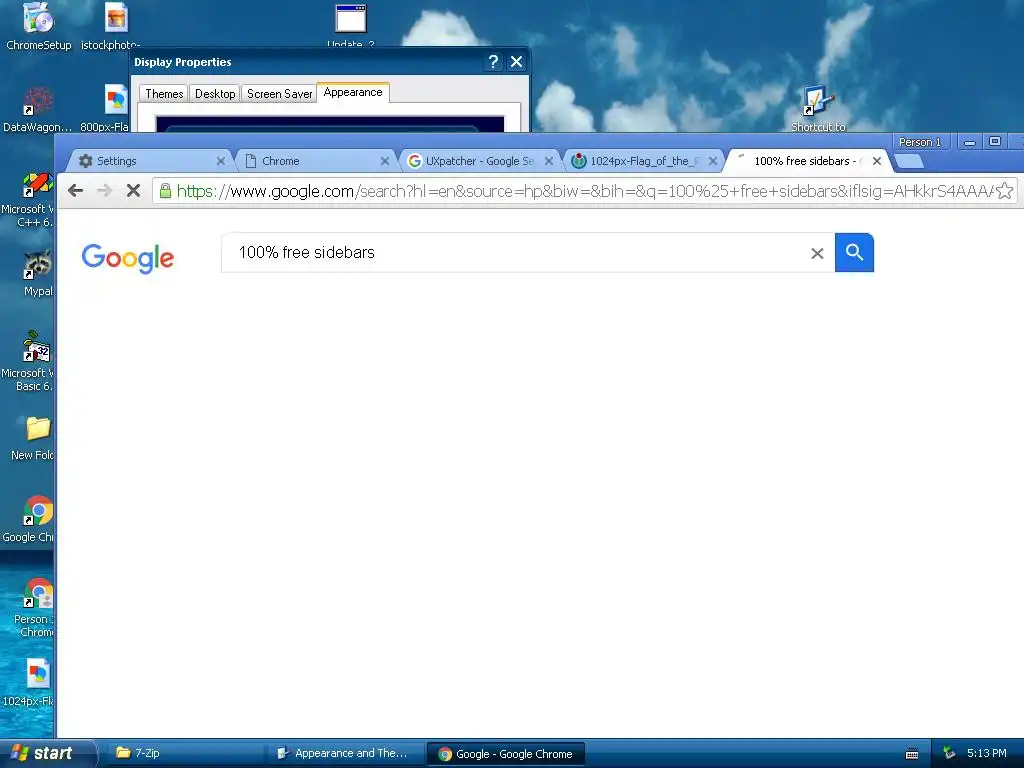Switch to the Settings tab in Chrome

[x=149, y=161]
